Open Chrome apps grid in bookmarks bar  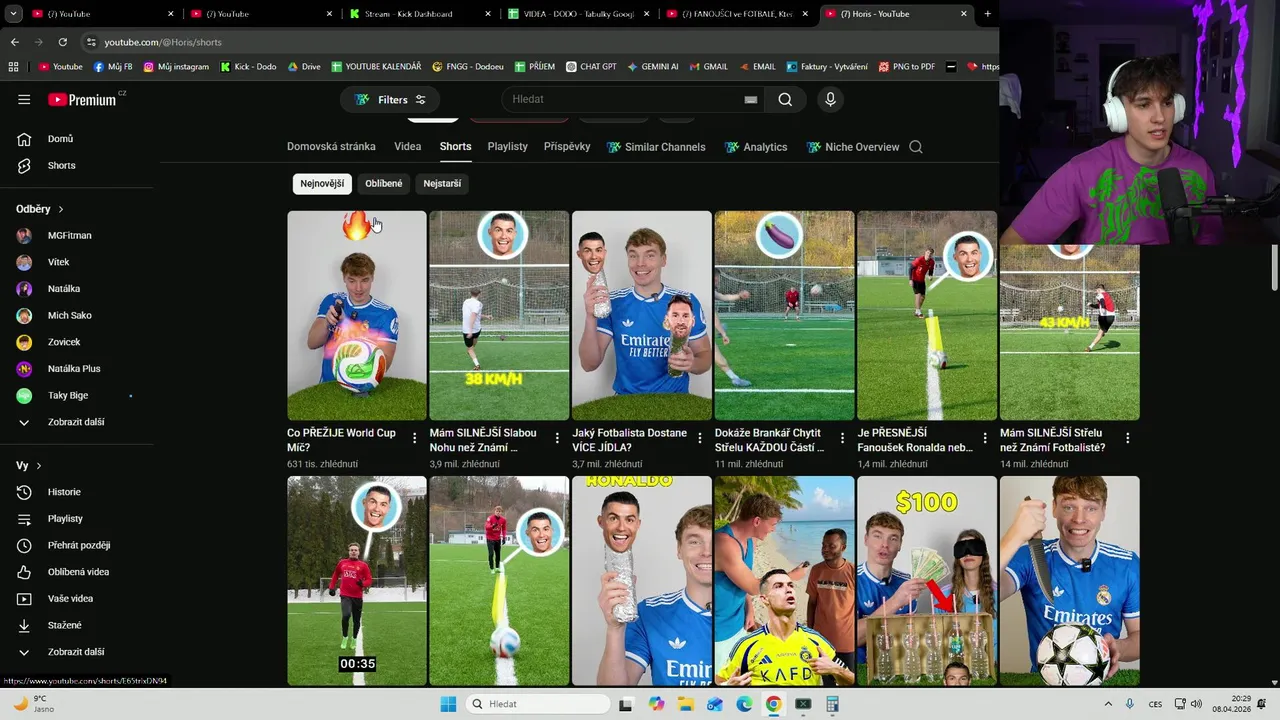click(13, 67)
